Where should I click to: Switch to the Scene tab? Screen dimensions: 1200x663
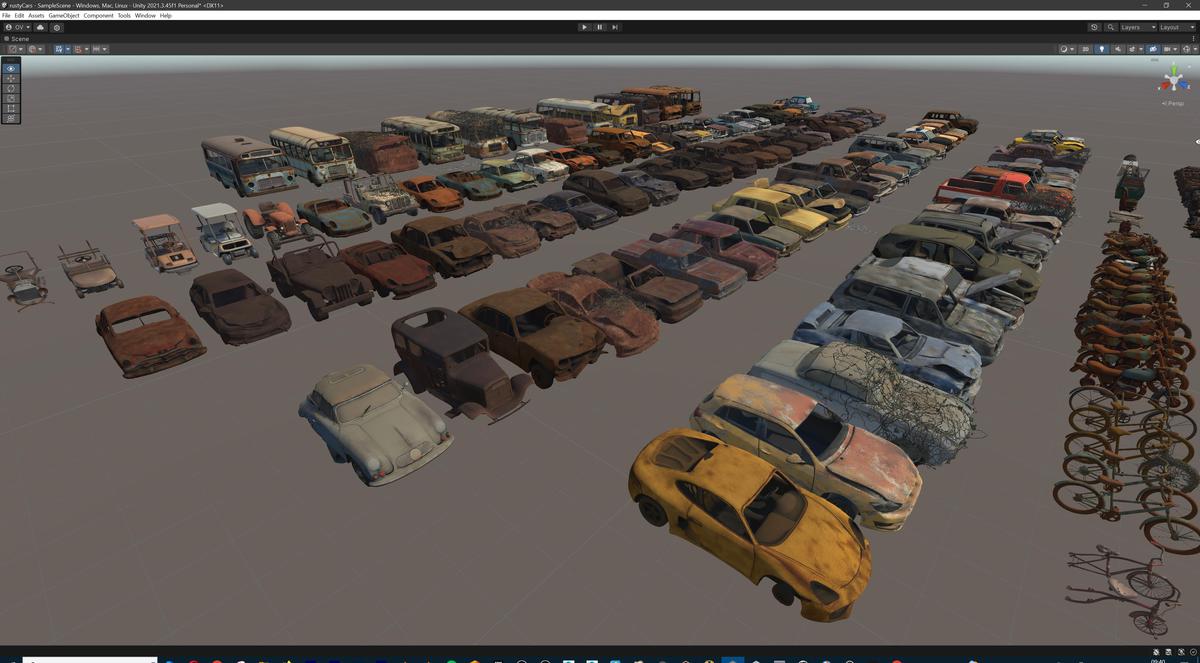[18, 38]
